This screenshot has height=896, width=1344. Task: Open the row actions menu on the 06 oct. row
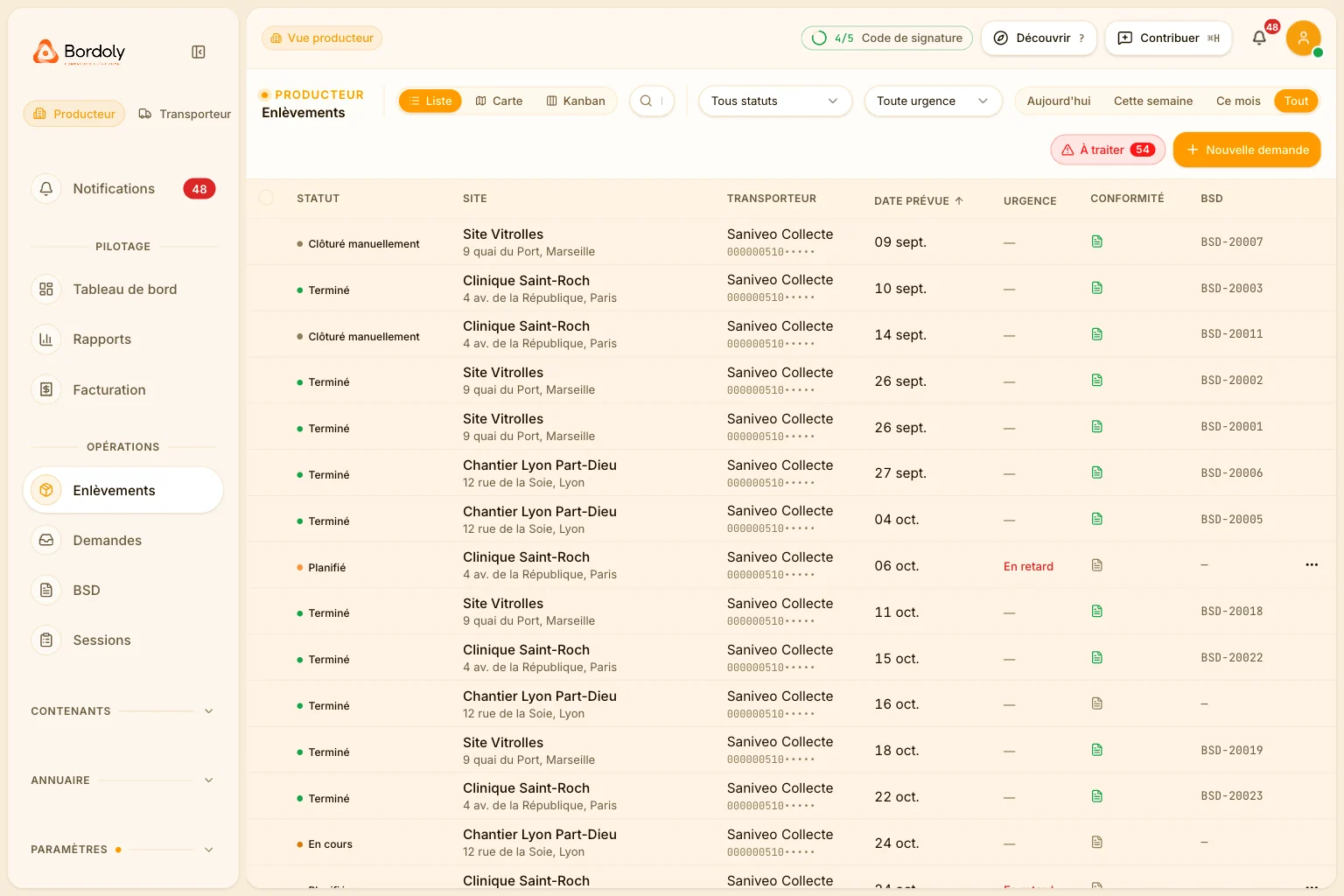tap(1311, 565)
